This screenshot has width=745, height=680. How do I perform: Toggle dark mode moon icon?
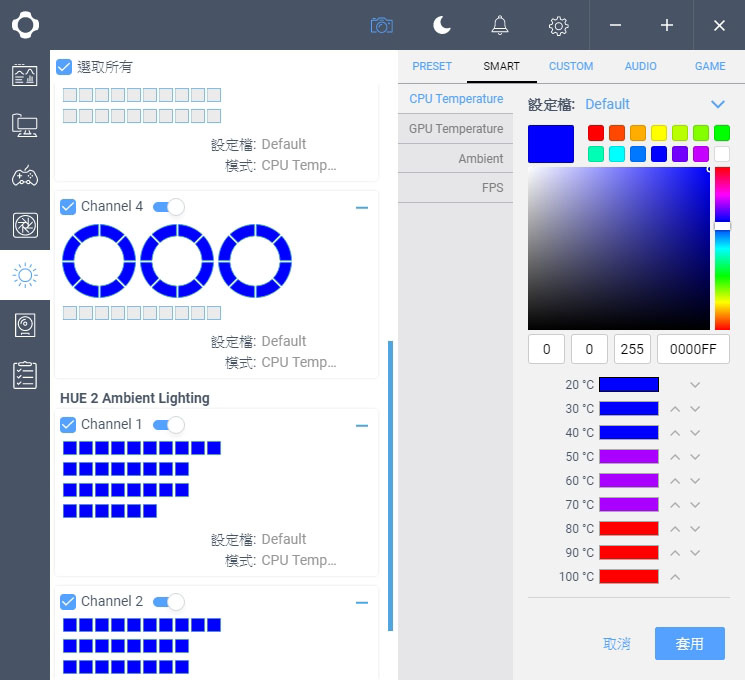pyautogui.click(x=441, y=25)
